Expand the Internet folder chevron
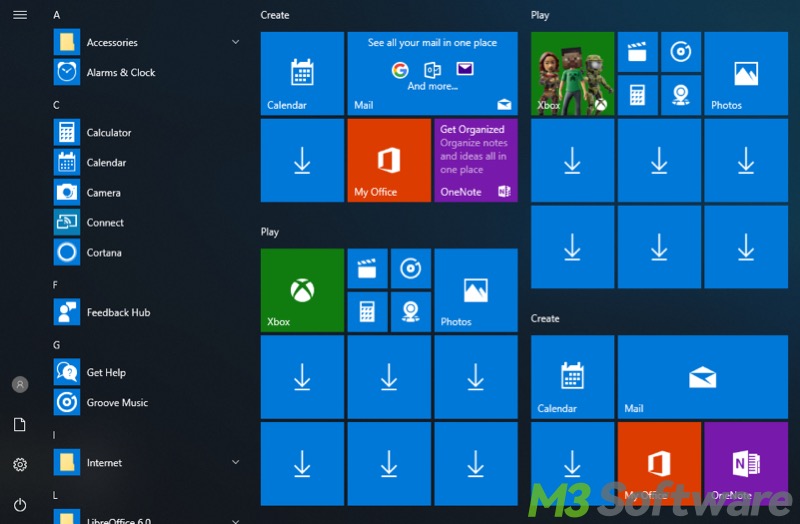Screen dimensions: 800x524 pos(235,462)
